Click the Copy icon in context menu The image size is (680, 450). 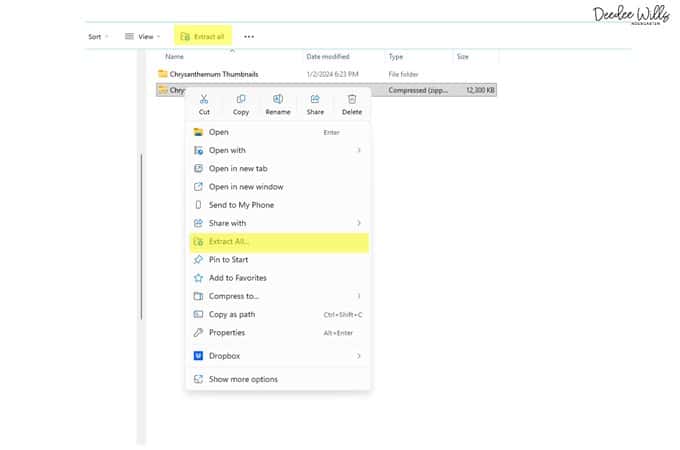coord(241,99)
